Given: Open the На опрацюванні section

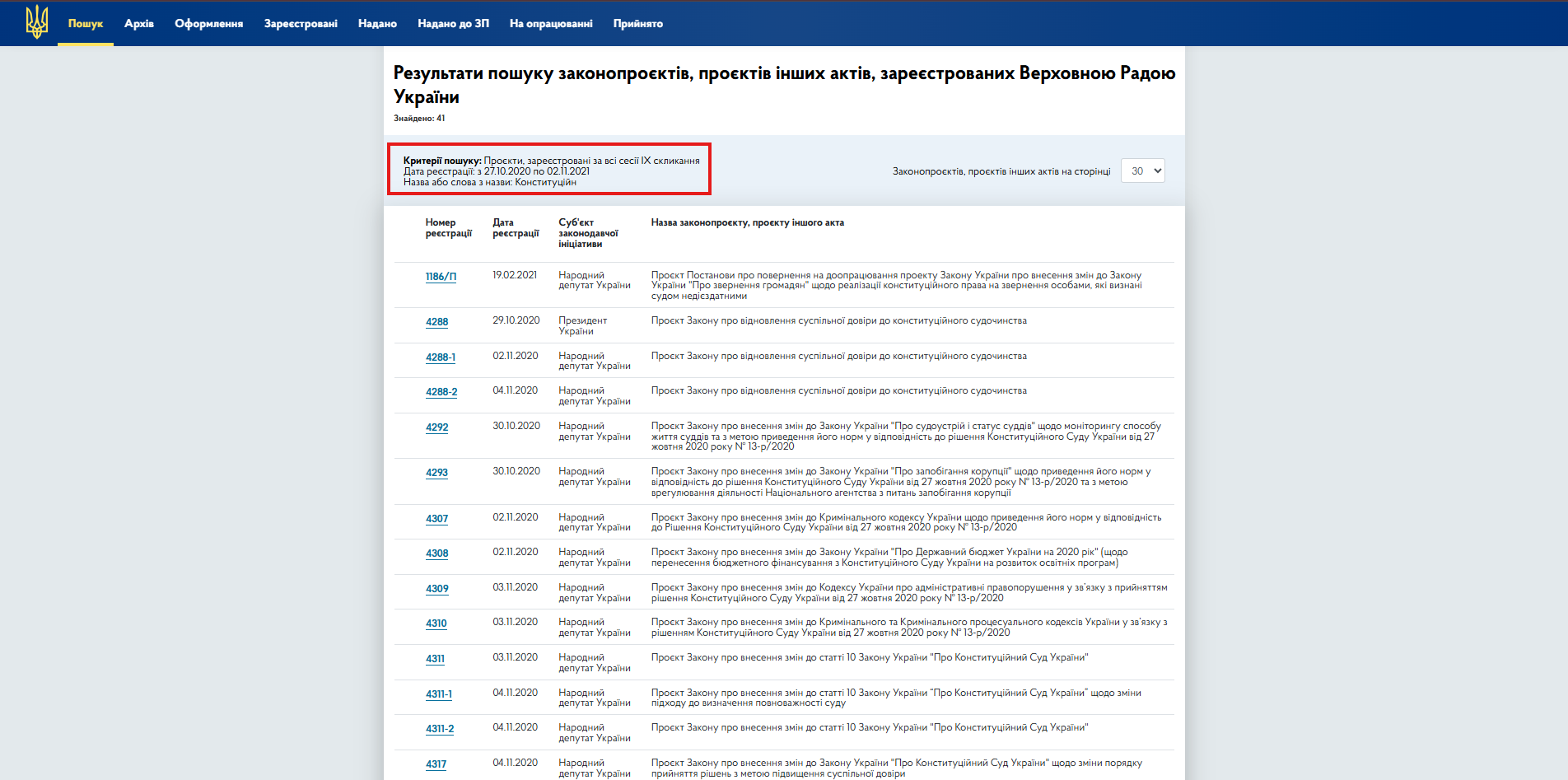Looking at the screenshot, I should pos(551,23).
